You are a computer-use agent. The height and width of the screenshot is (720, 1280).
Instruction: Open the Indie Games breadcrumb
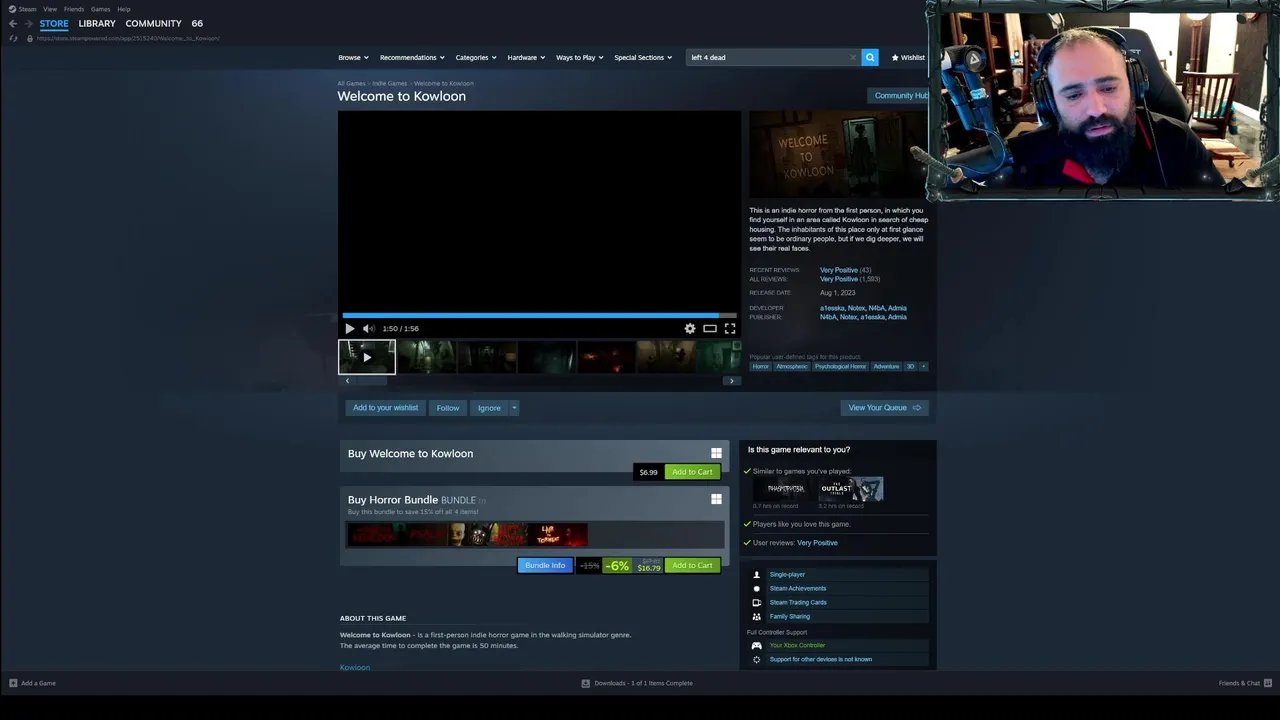point(390,83)
